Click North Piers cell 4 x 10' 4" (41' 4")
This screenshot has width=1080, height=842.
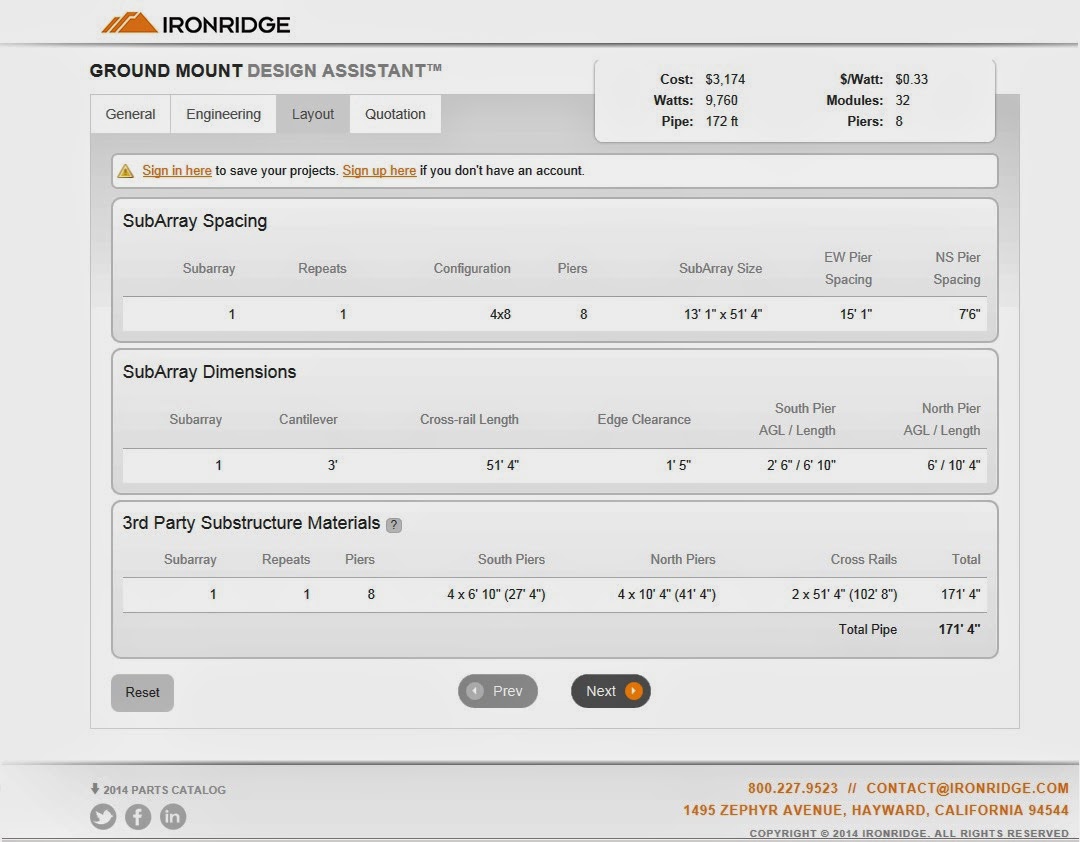(x=667, y=594)
